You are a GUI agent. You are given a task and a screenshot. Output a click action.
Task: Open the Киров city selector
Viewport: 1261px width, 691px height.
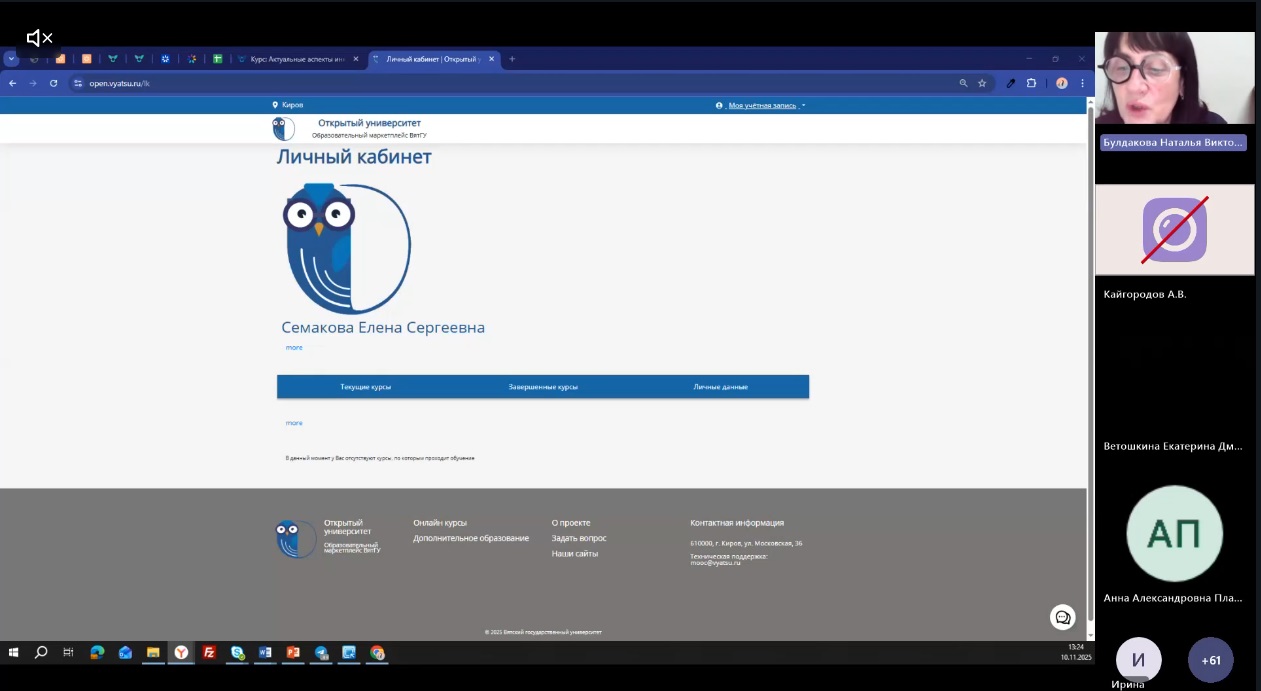tap(288, 105)
